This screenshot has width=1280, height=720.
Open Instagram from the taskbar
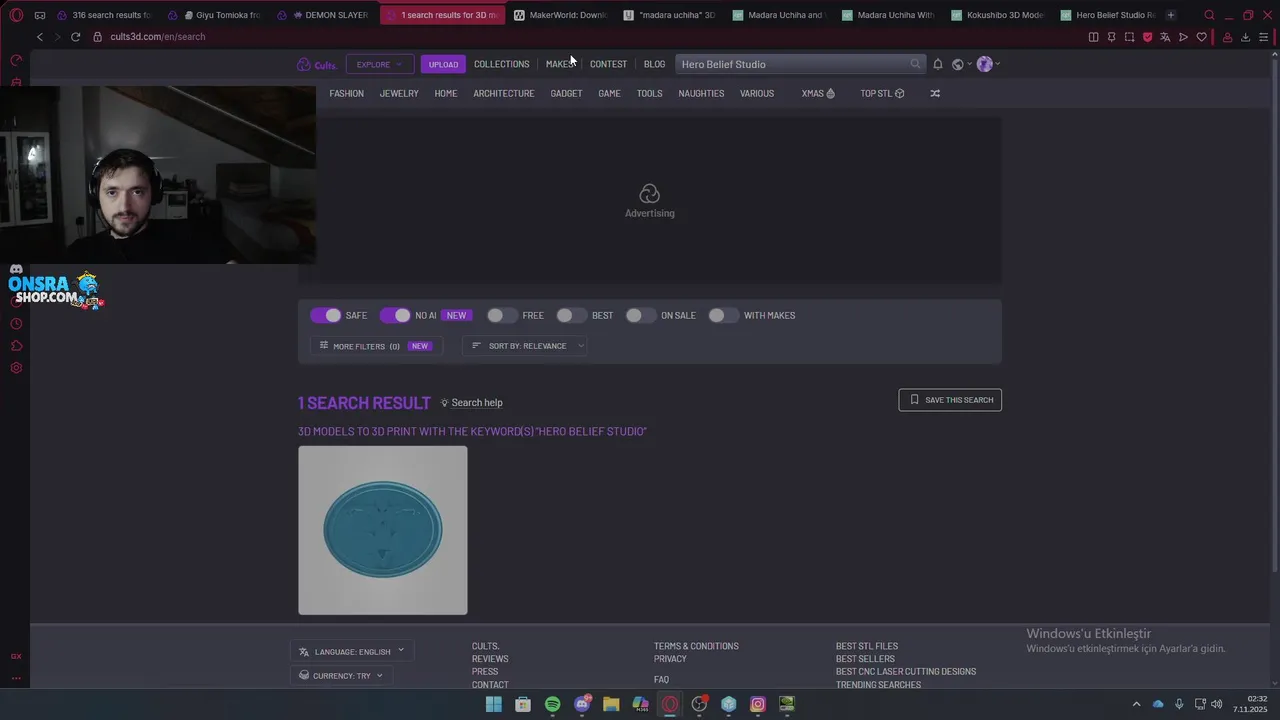(758, 704)
